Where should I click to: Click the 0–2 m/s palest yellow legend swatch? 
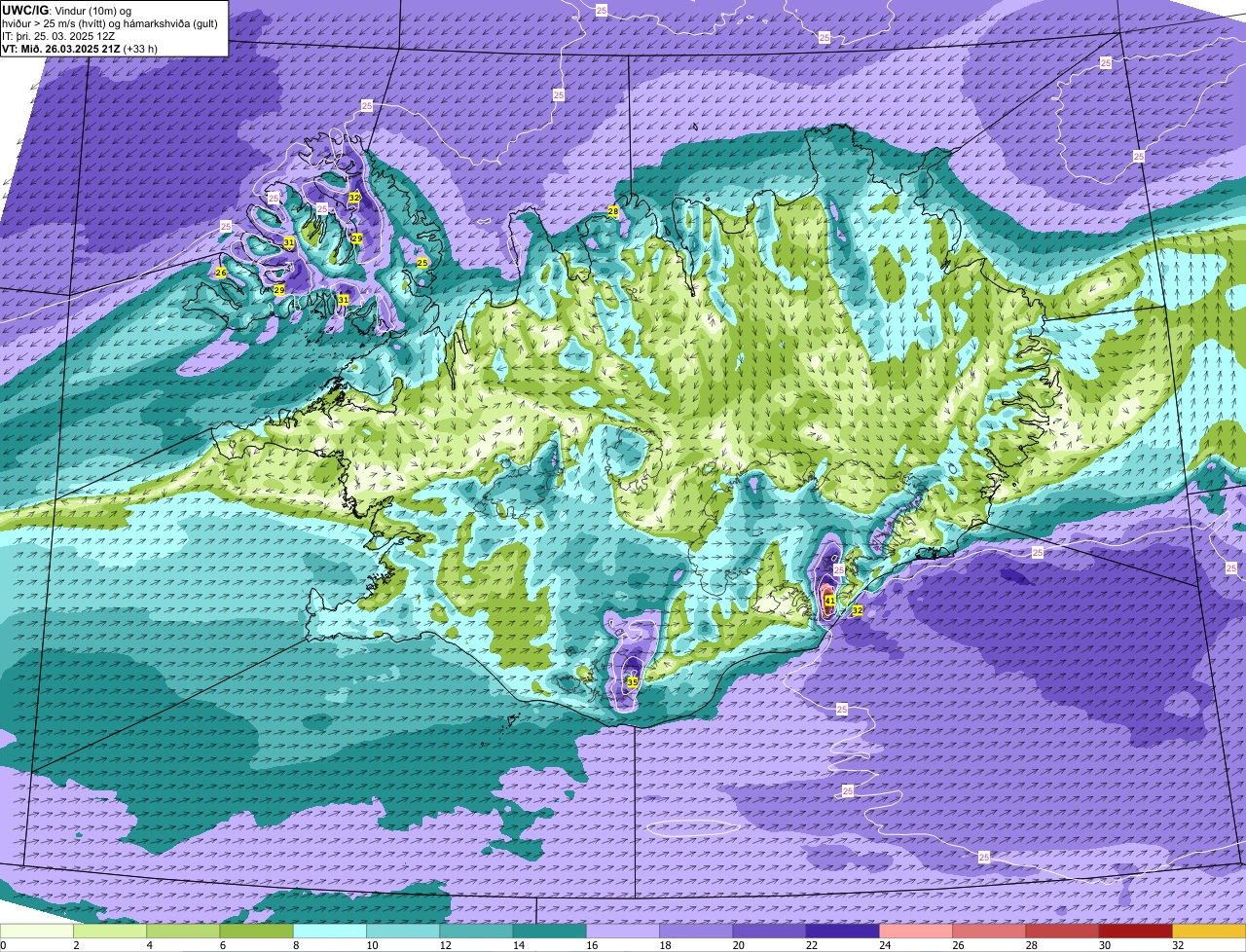(x=37, y=931)
